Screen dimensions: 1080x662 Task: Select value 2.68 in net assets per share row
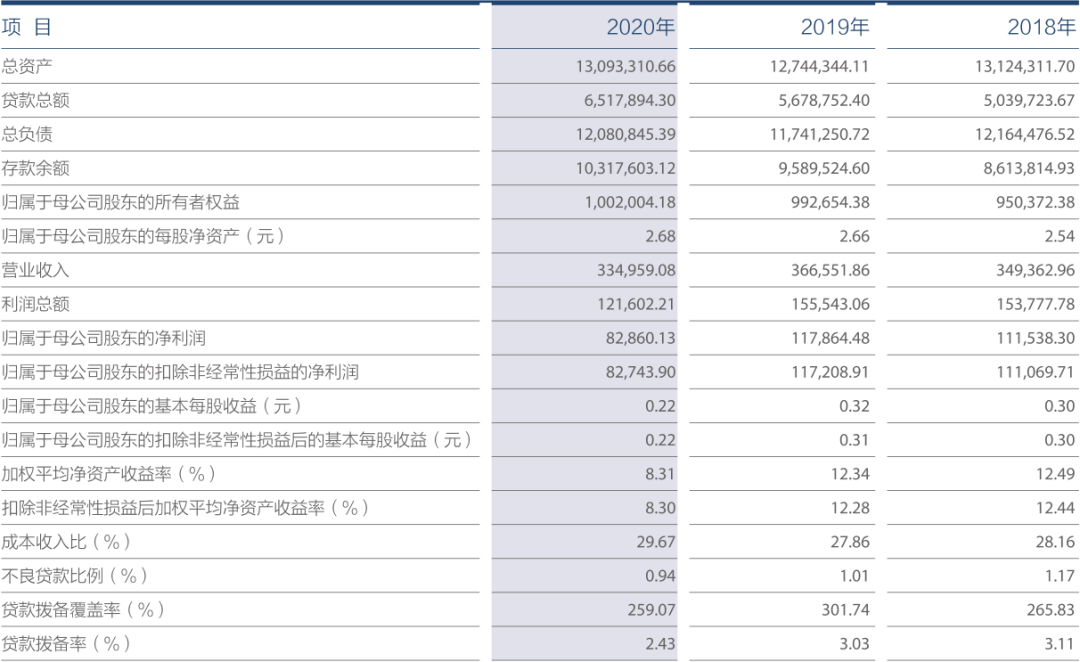(660, 236)
